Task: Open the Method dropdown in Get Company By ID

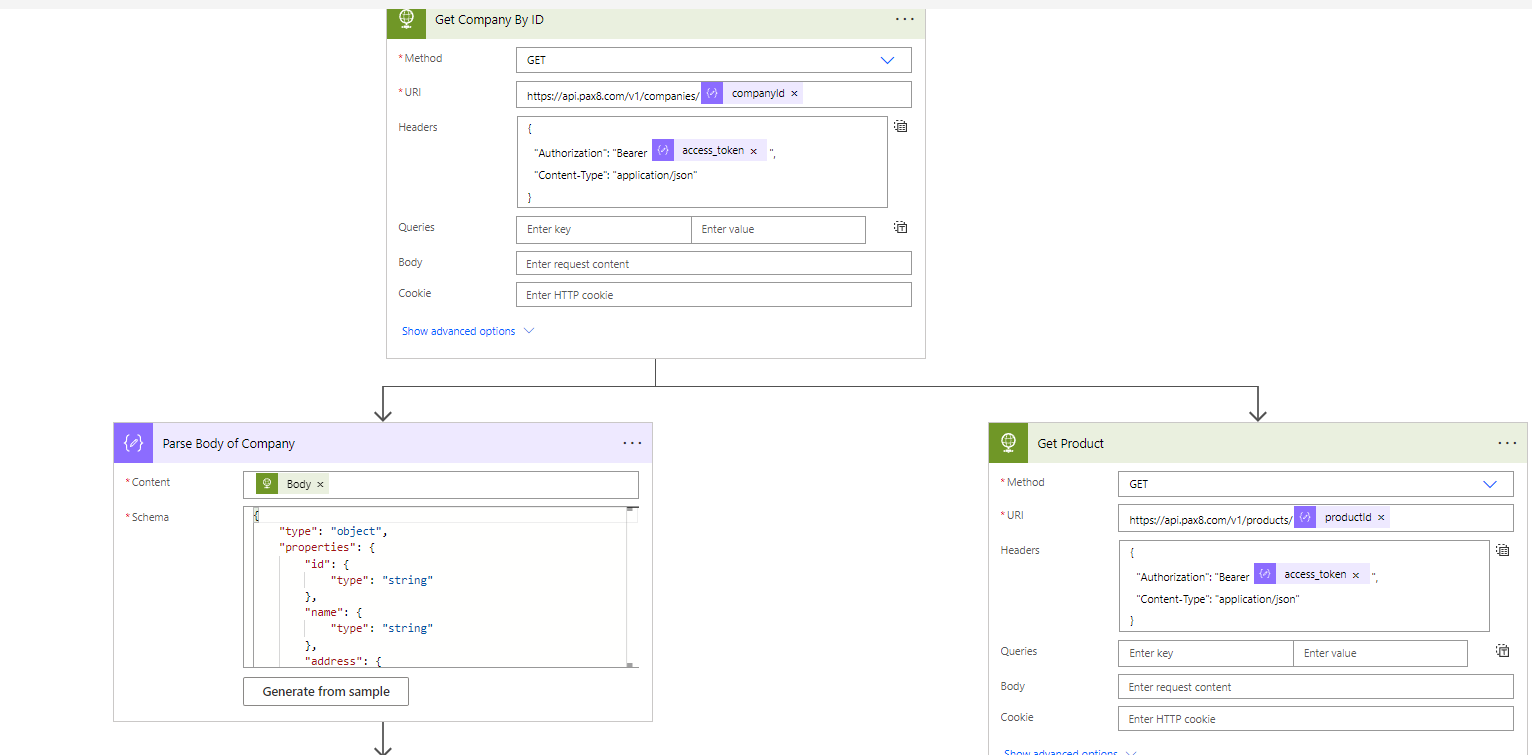Action: (713, 60)
